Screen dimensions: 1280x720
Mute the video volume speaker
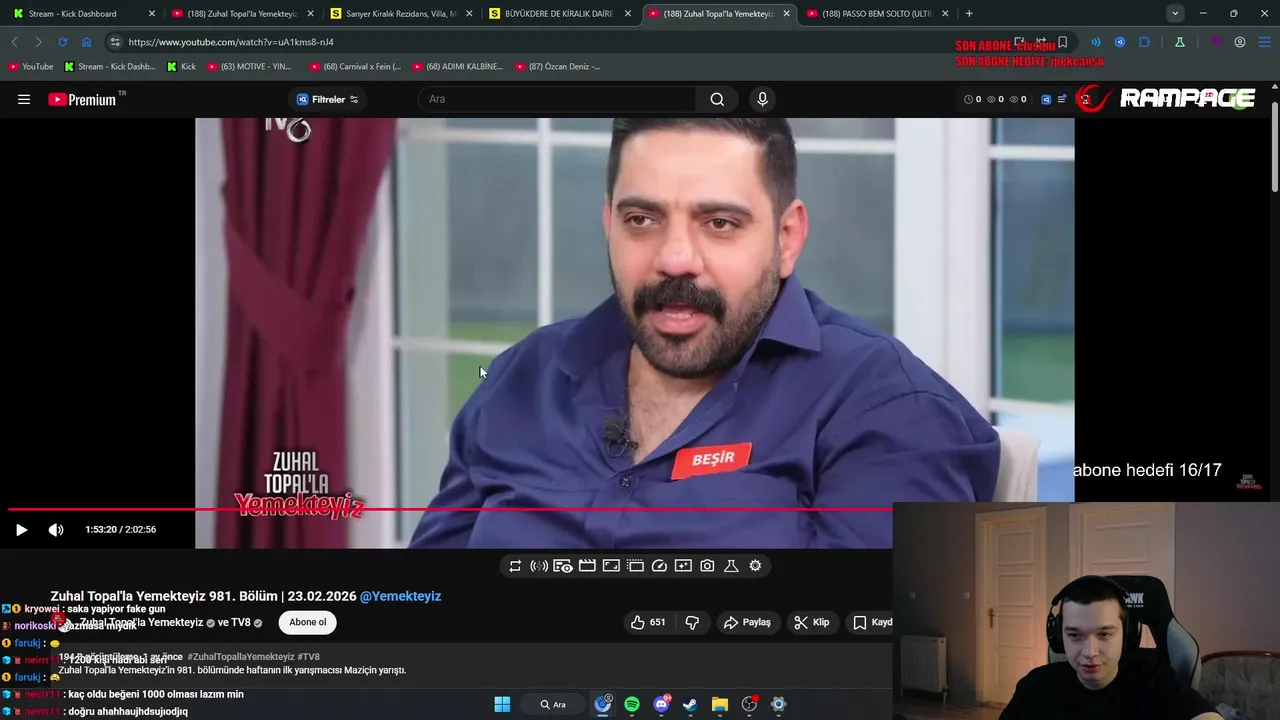pos(56,530)
